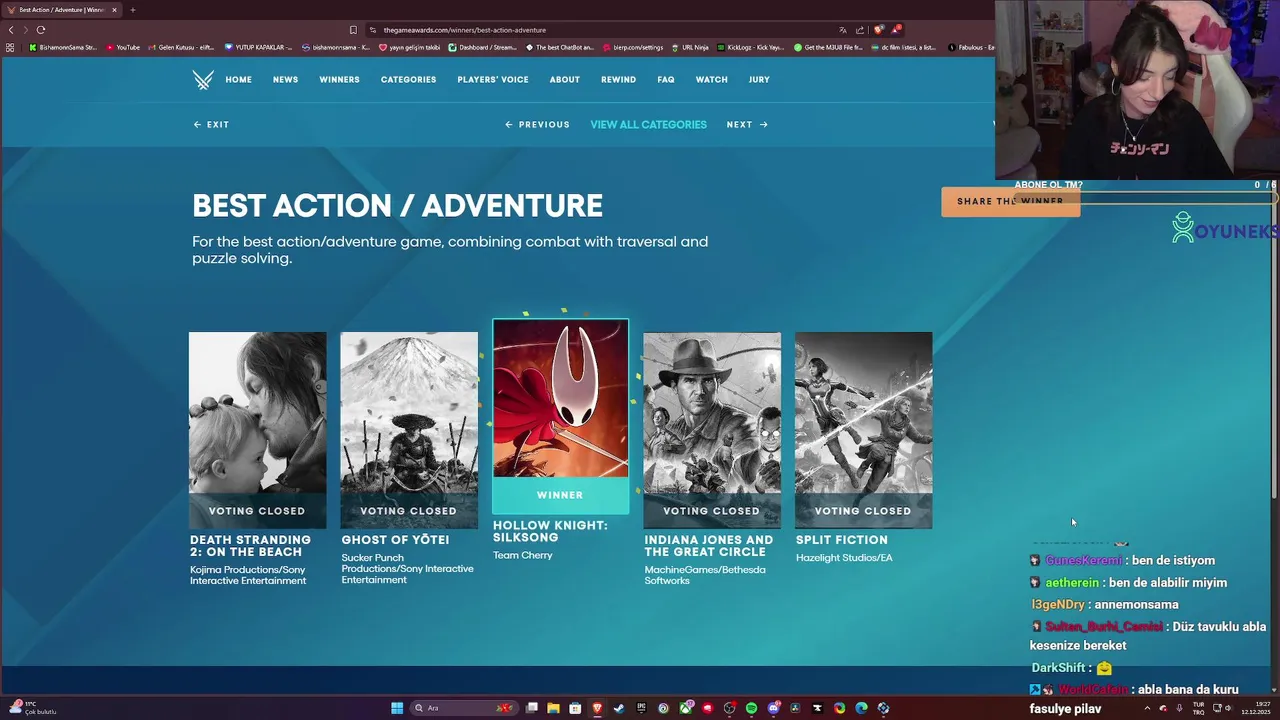The image size is (1280, 720).
Task: Click the EXIT link
Action: [211, 125]
